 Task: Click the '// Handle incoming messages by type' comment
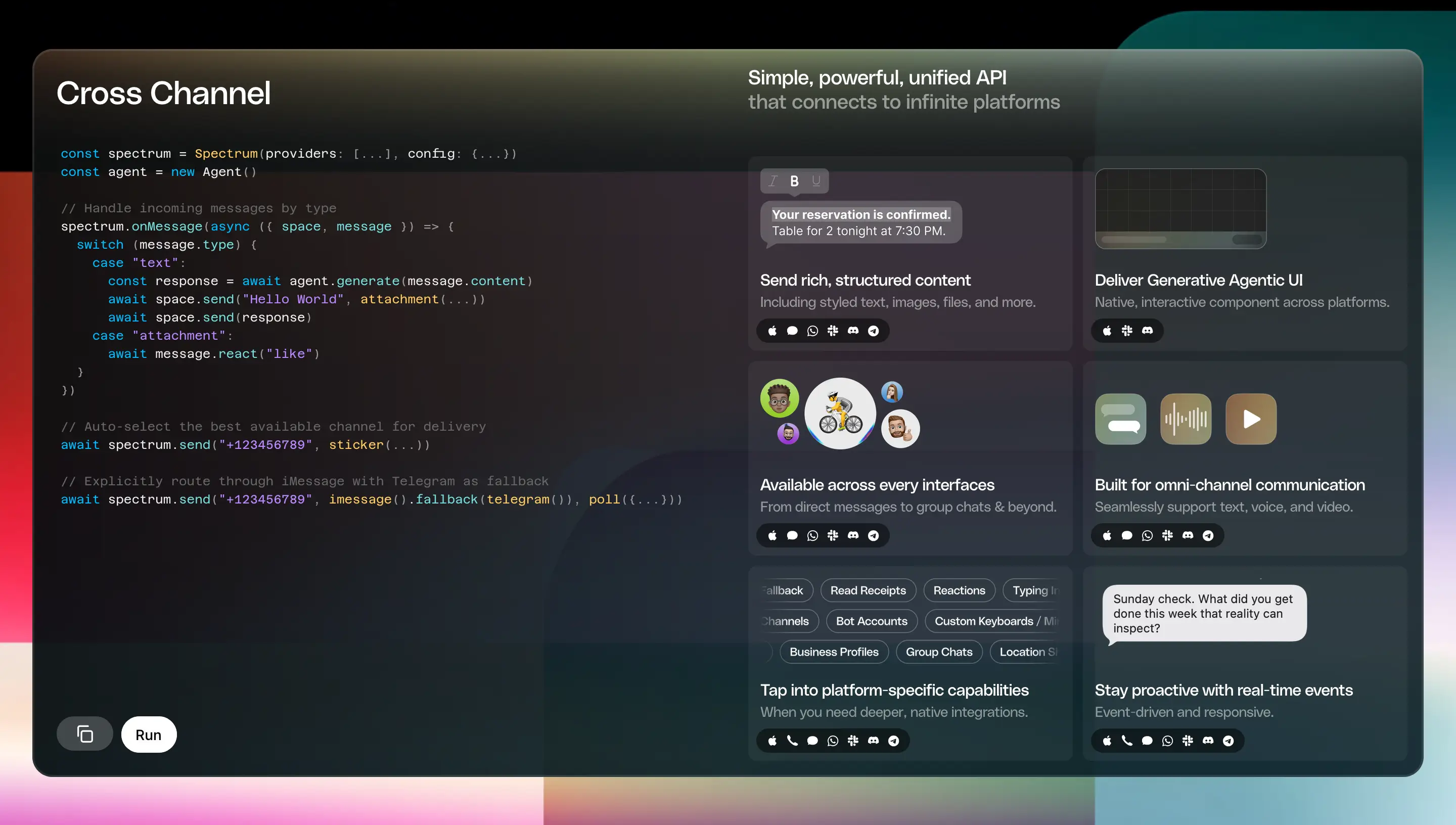coord(198,208)
